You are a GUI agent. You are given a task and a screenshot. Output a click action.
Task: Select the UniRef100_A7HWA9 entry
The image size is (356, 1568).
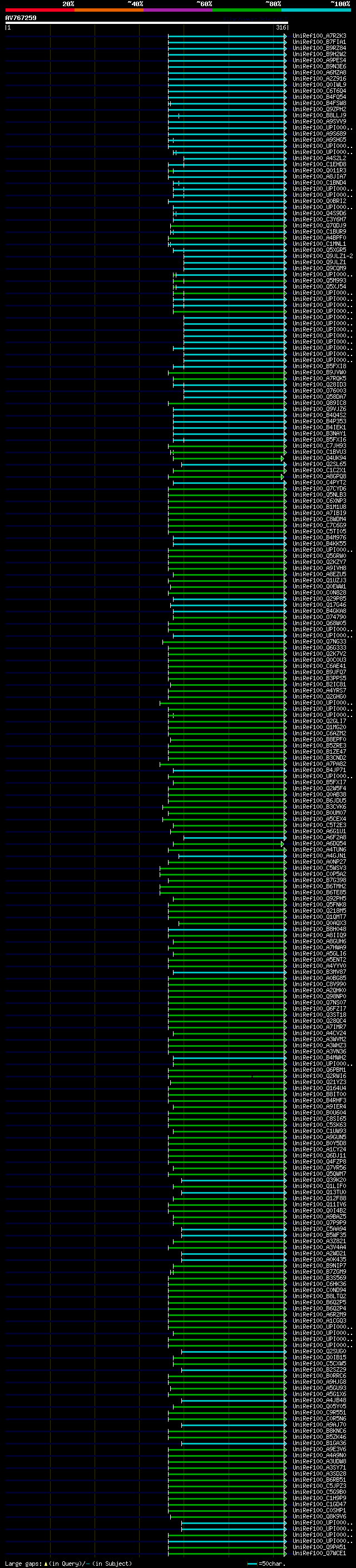[319, 947]
